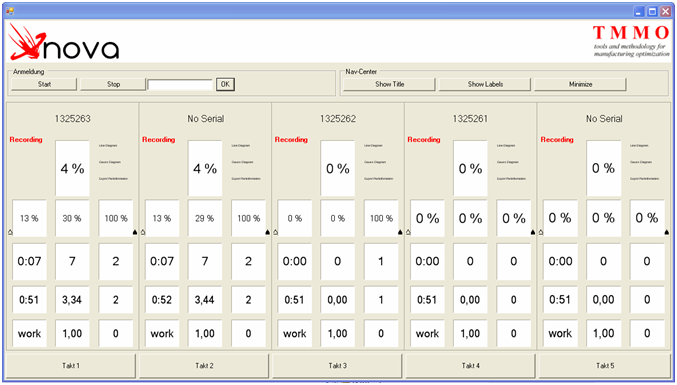Open Gauss Diagram for serial 1325263
This screenshot has height=385, width=677.
pos(110,162)
